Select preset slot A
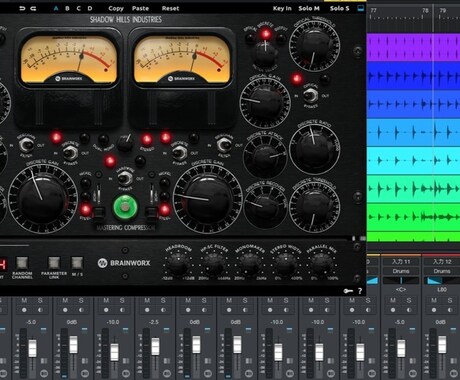Screen dimensions: 460x380 point(56,8)
